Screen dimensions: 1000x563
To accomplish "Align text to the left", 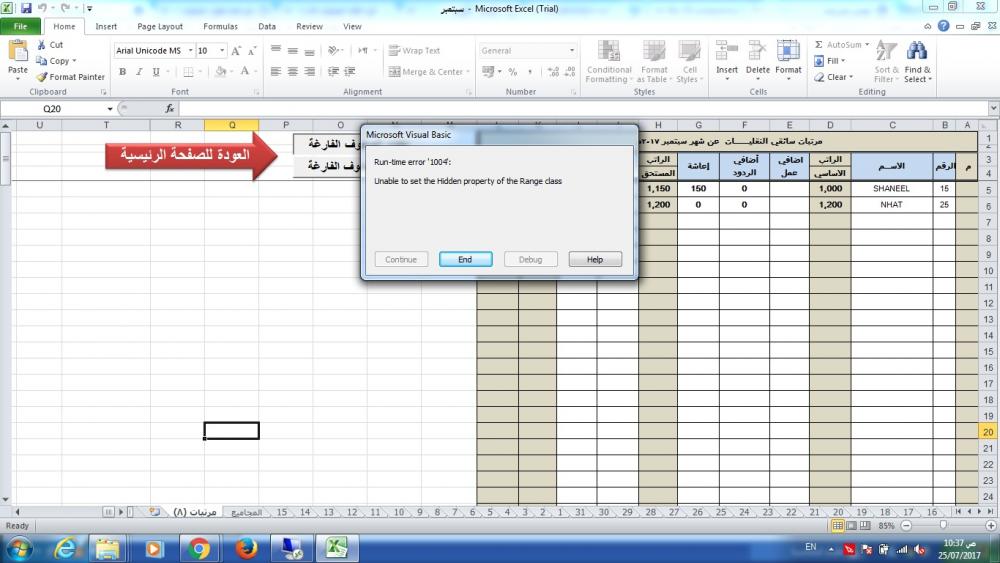I will 276,71.
